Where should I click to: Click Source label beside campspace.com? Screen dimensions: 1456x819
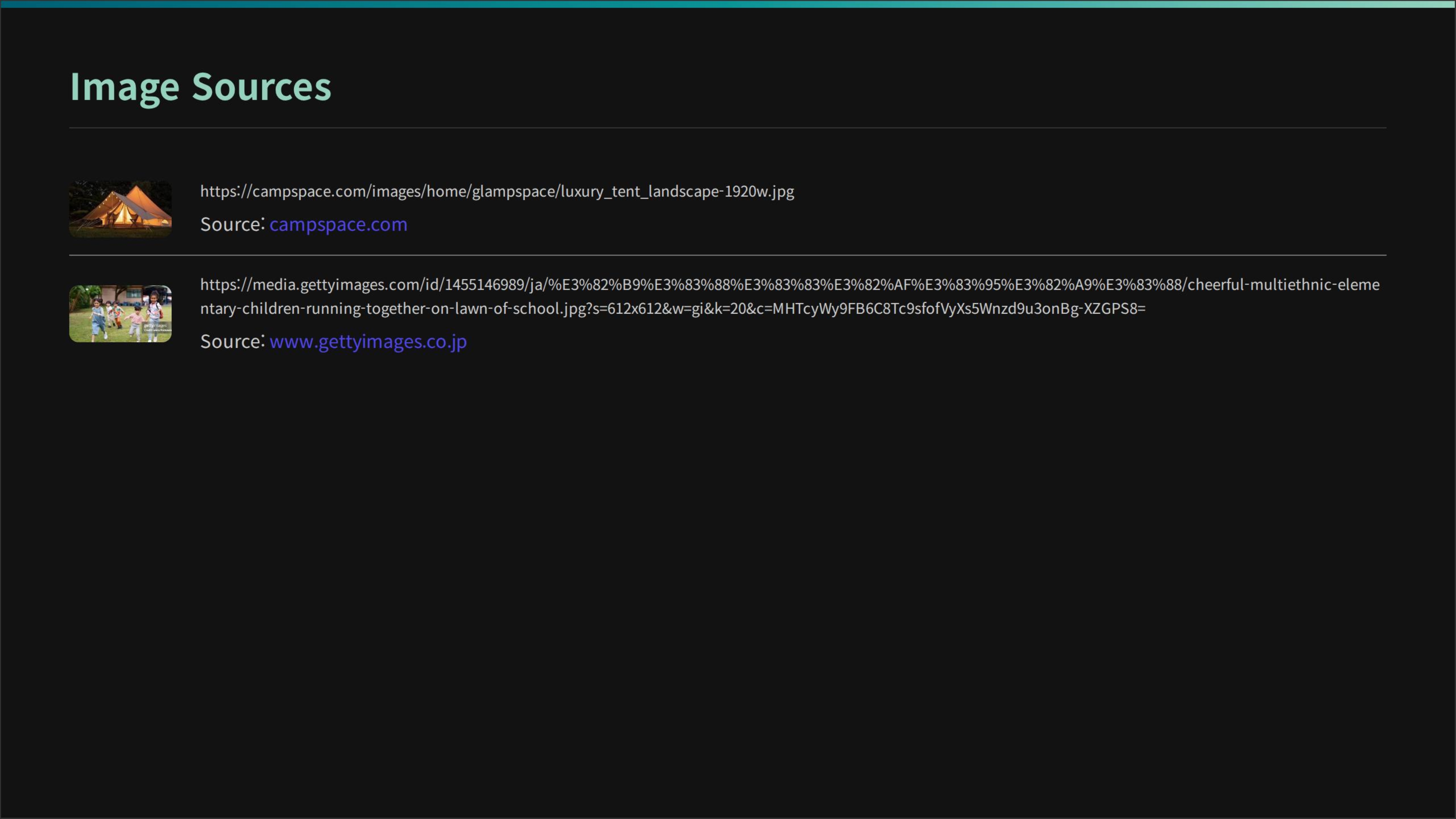coord(232,224)
